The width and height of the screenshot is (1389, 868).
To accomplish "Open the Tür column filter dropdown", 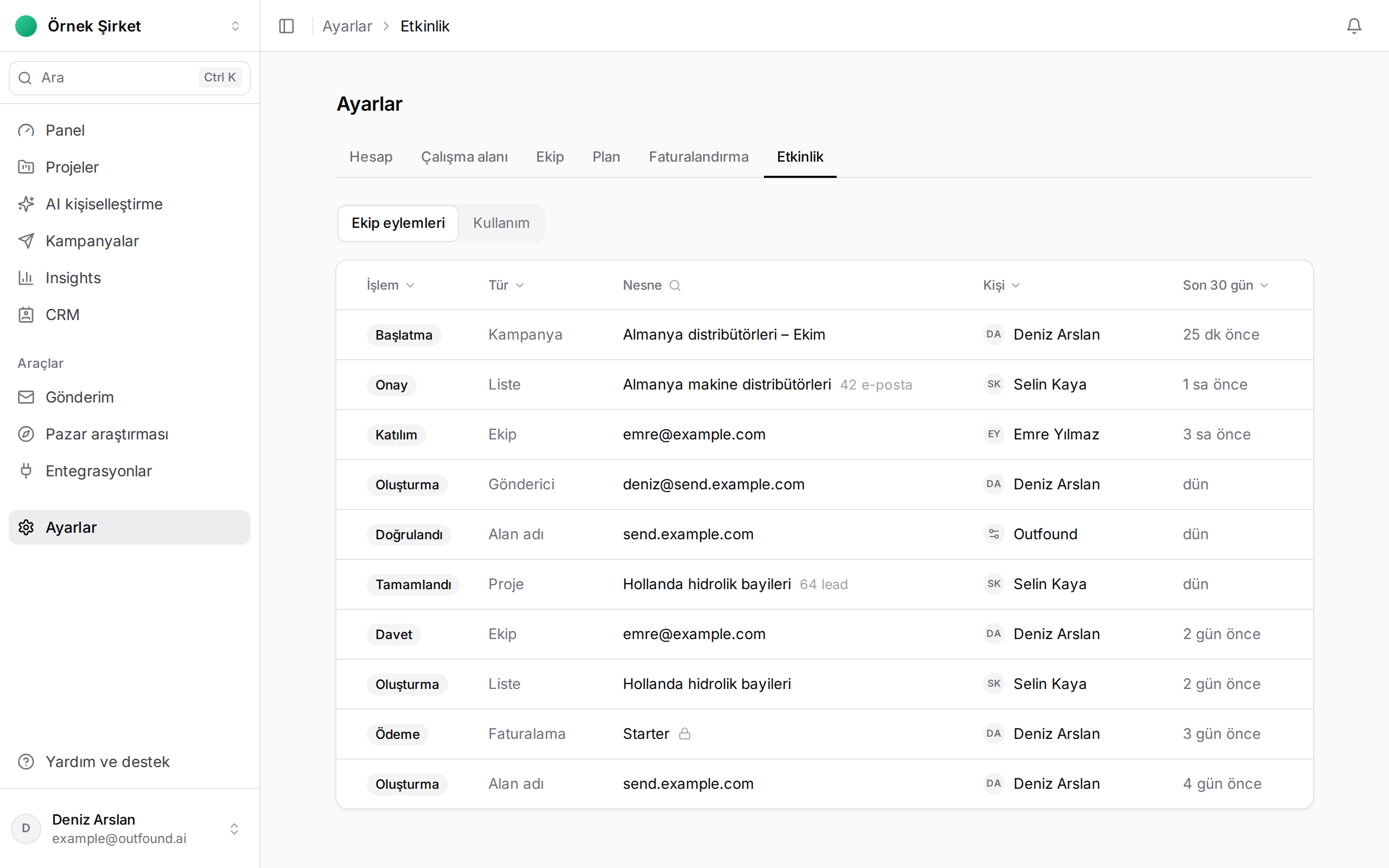I will pyautogui.click(x=506, y=285).
